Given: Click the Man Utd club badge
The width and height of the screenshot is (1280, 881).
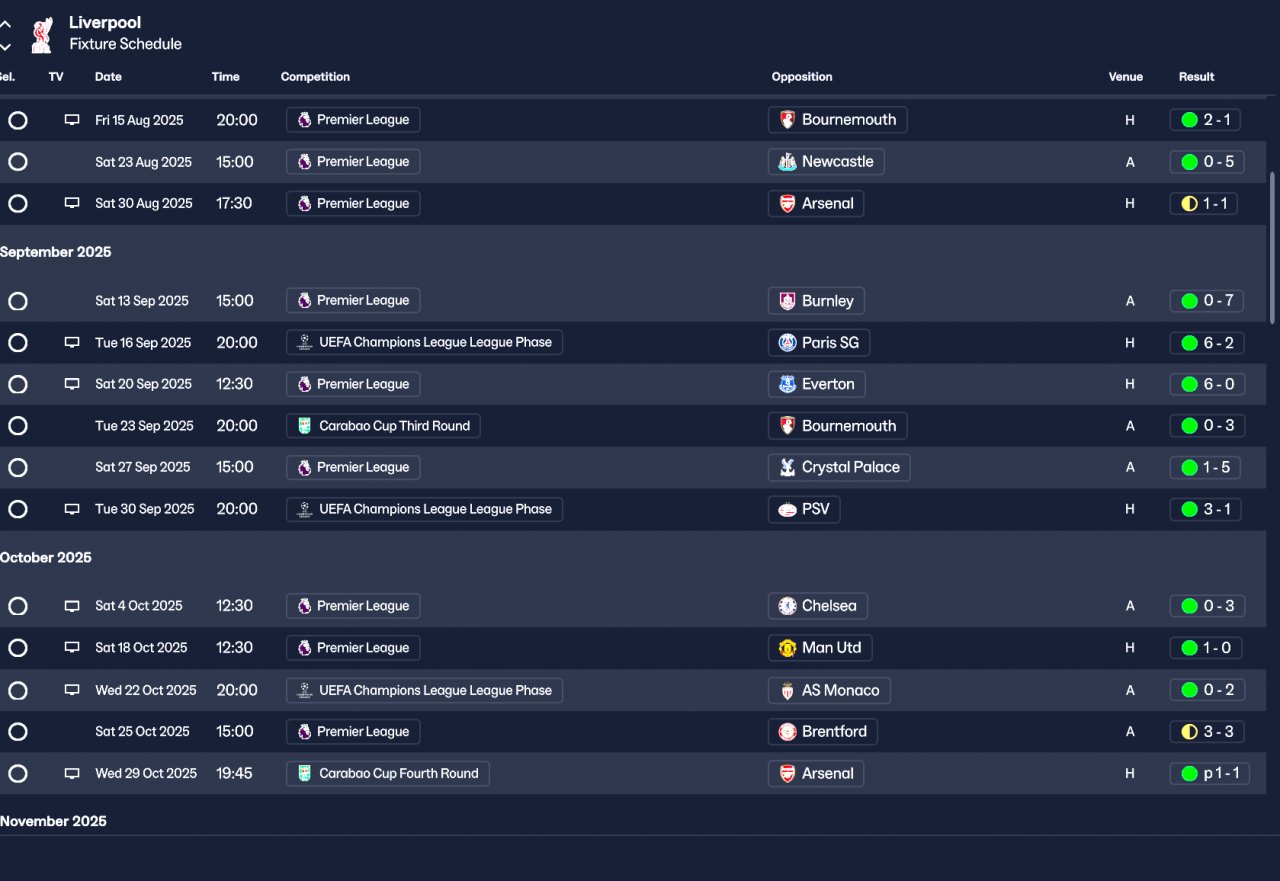Looking at the screenshot, I should click(x=788, y=648).
